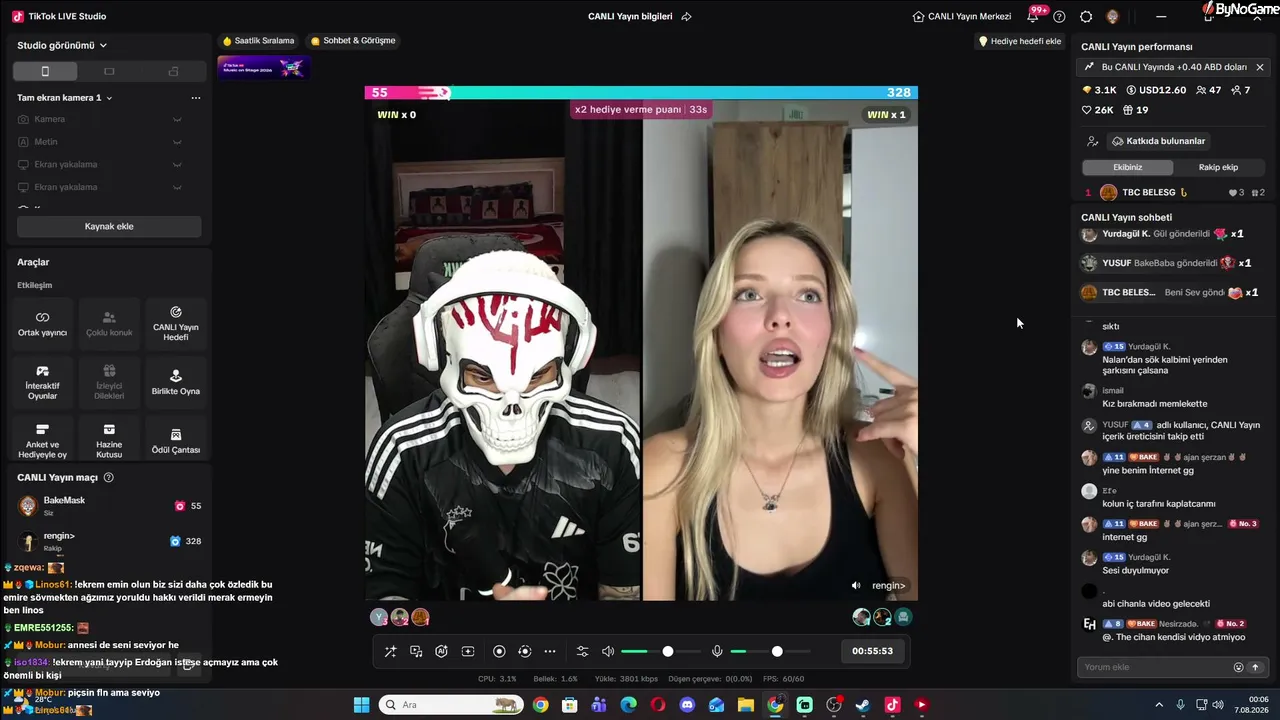The image size is (1280, 720).
Task: Open the audio mixer settings sliders icon
Action: pos(583,651)
